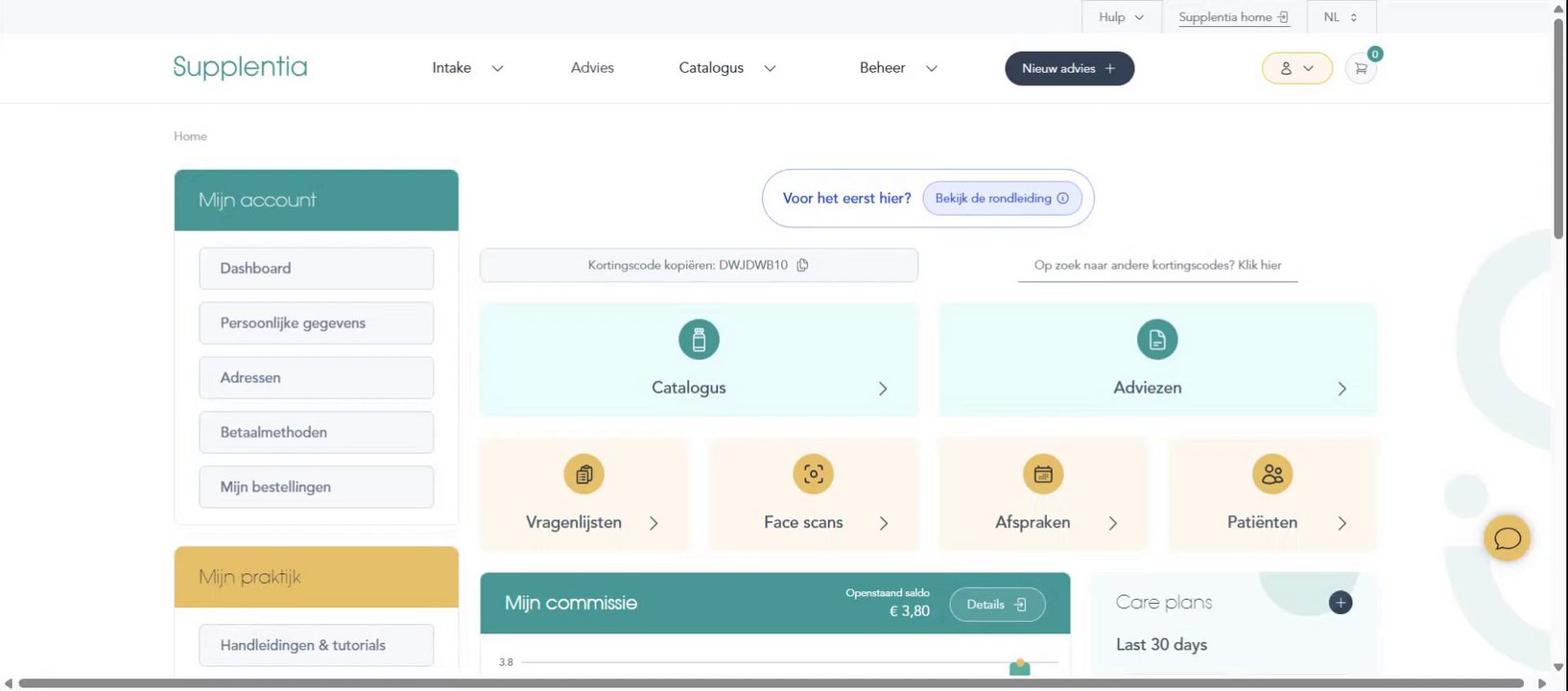Screen dimensions: 1568x691
Task: Click the Face scans icon
Action: click(x=813, y=474)
